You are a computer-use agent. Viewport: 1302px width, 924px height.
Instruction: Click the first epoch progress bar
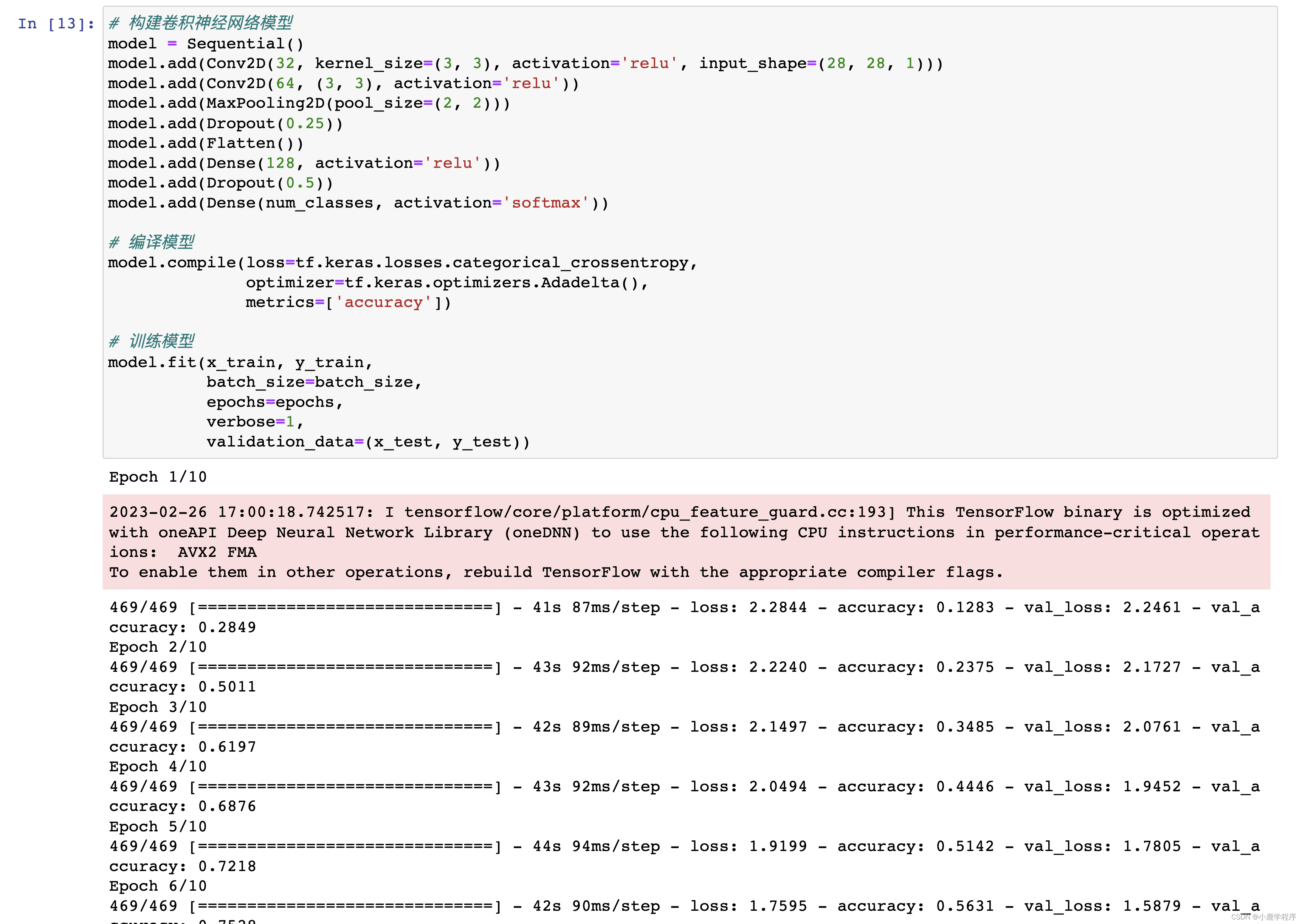(345, 608)
